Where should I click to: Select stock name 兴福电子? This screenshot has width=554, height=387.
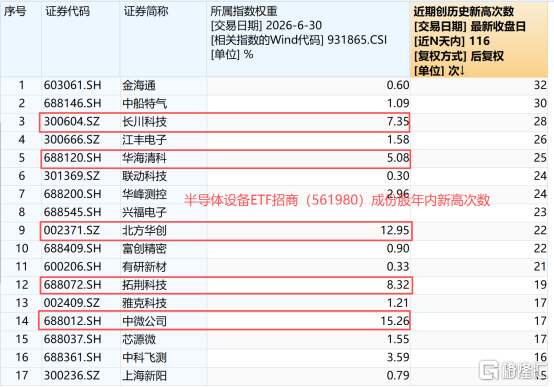tap(145, 212)
